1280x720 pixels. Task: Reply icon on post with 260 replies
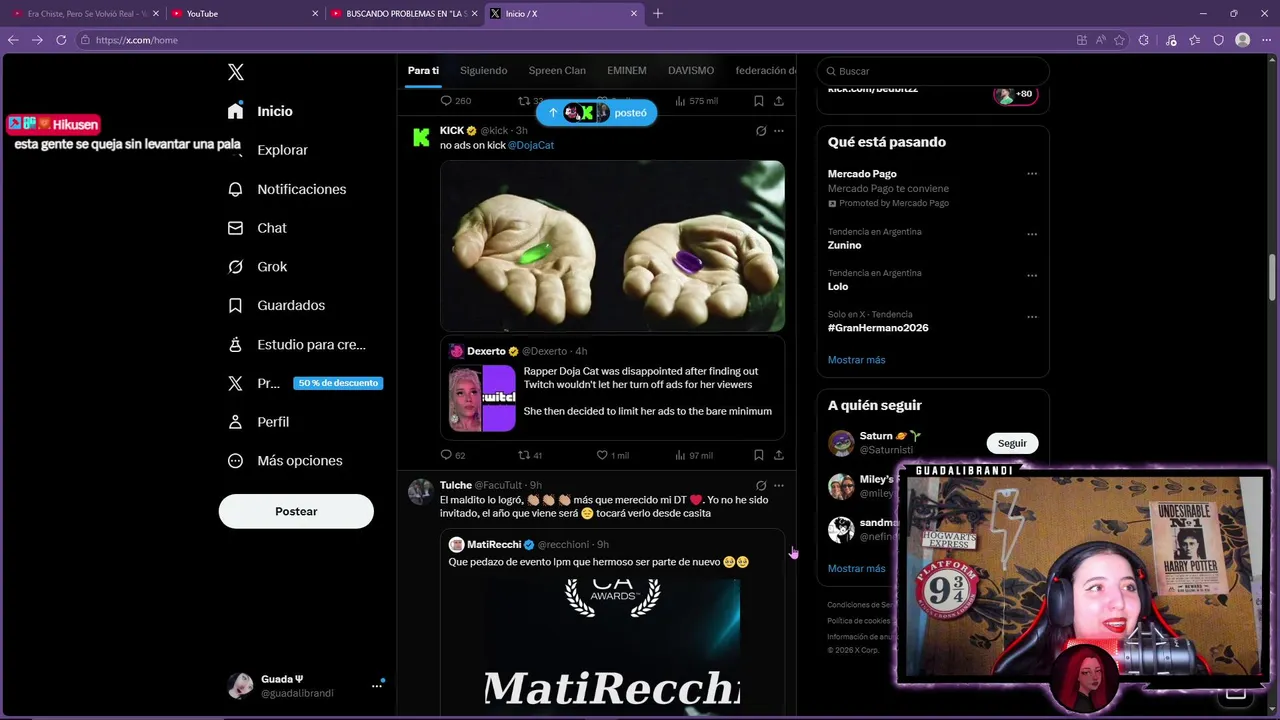point(446,101)
